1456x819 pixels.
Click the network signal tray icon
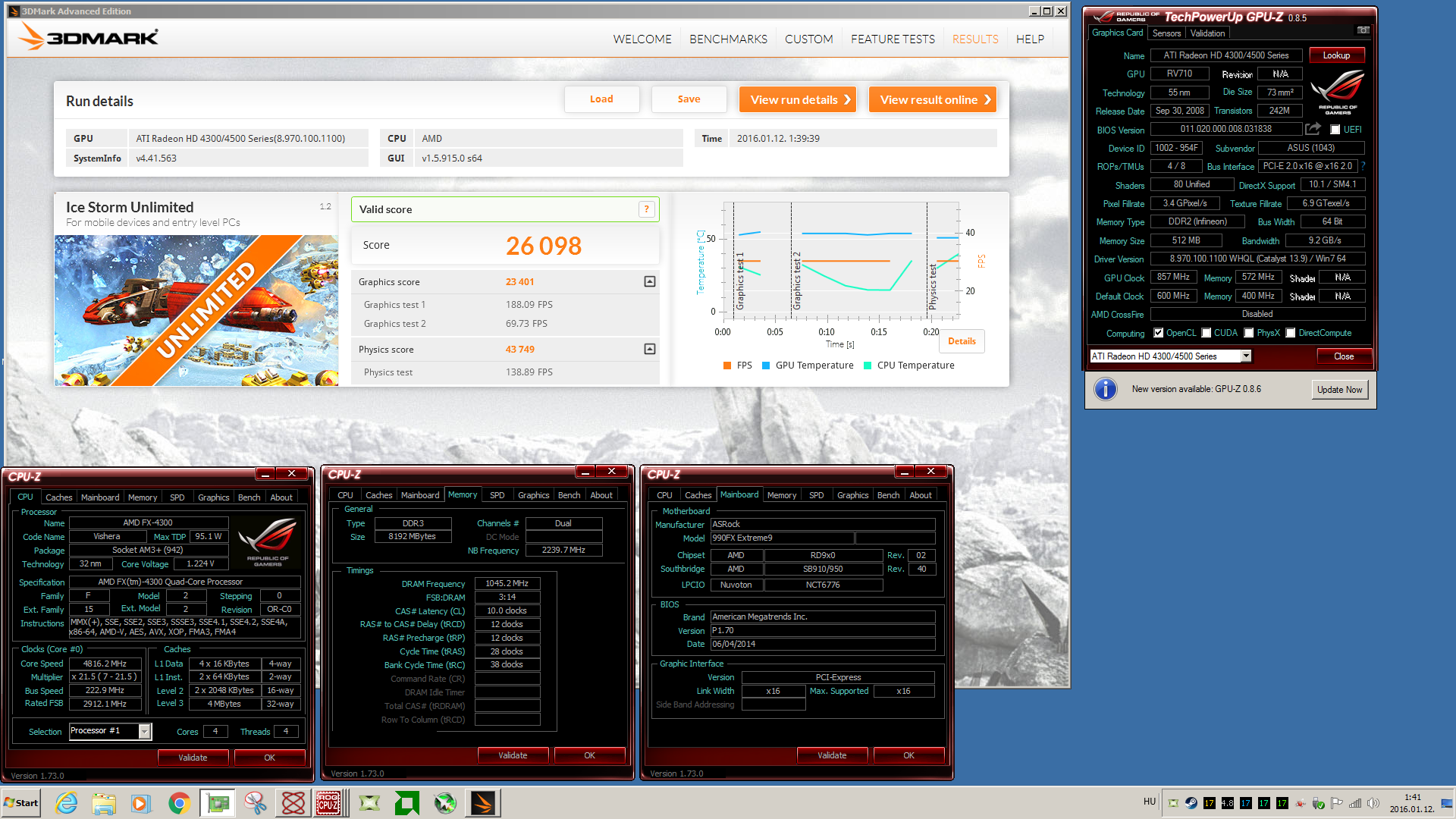point(1355,803)
